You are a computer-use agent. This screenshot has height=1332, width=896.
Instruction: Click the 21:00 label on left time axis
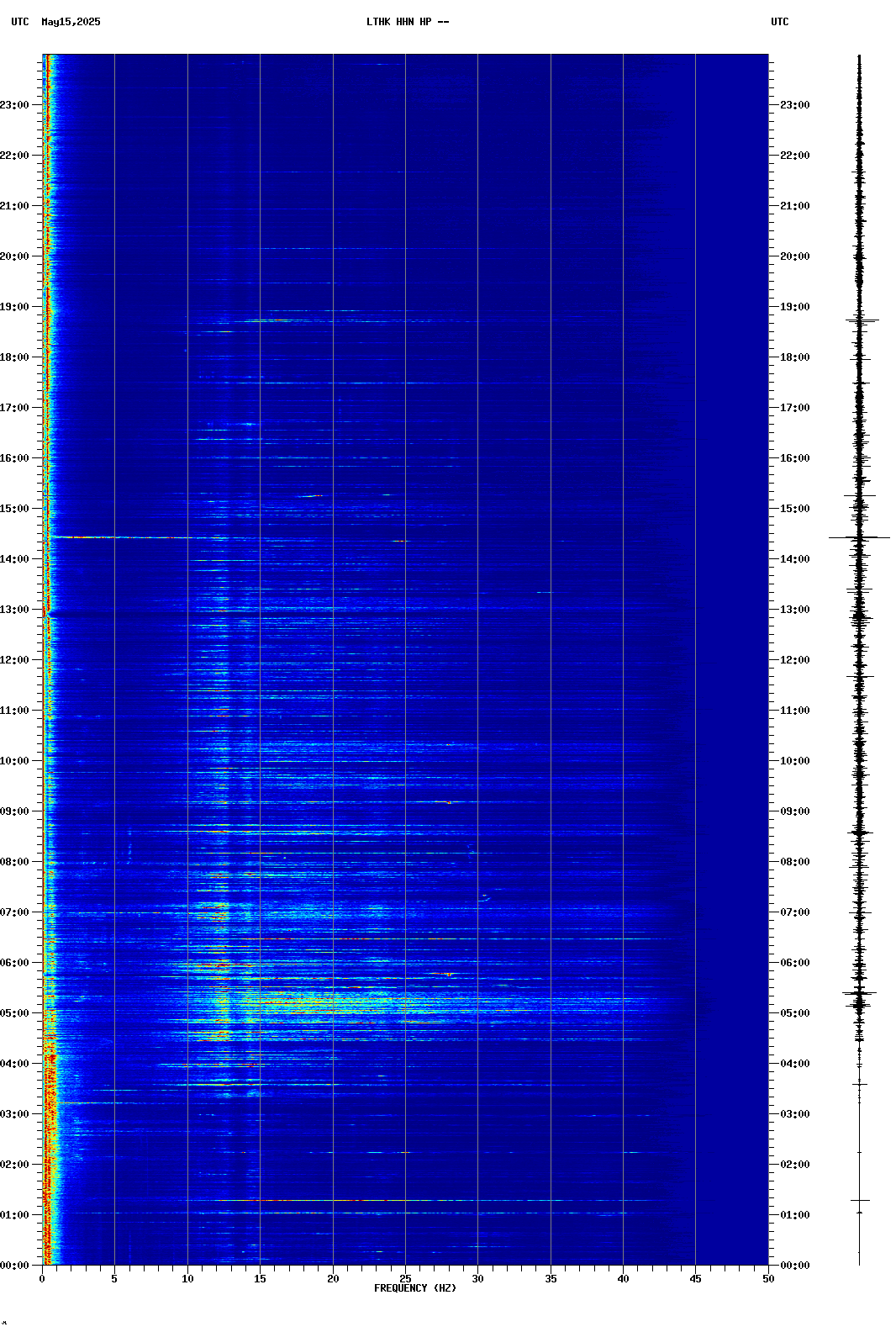14,206
